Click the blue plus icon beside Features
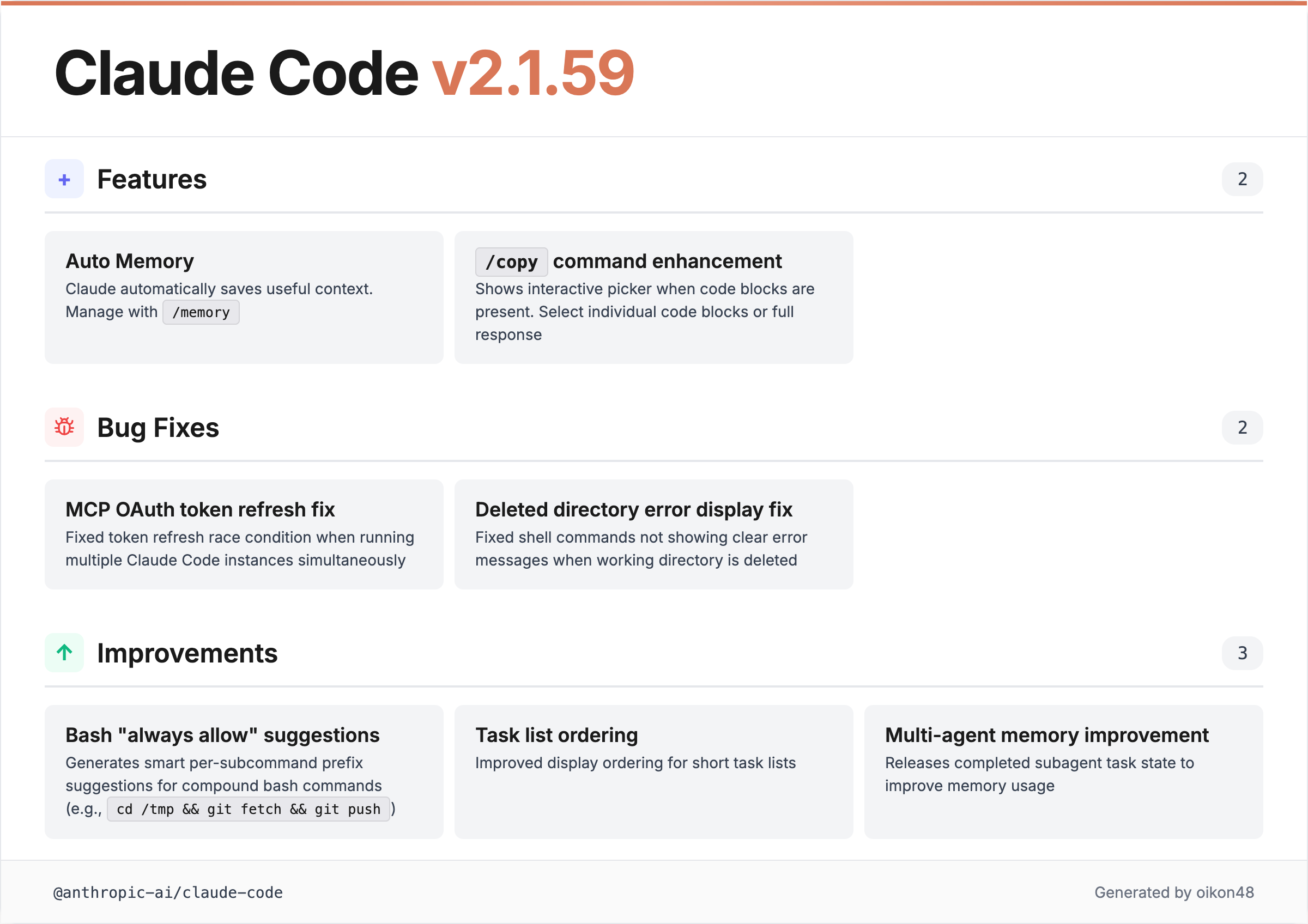Viewport: 1308px width, 924px height. [x=64, y=179]
